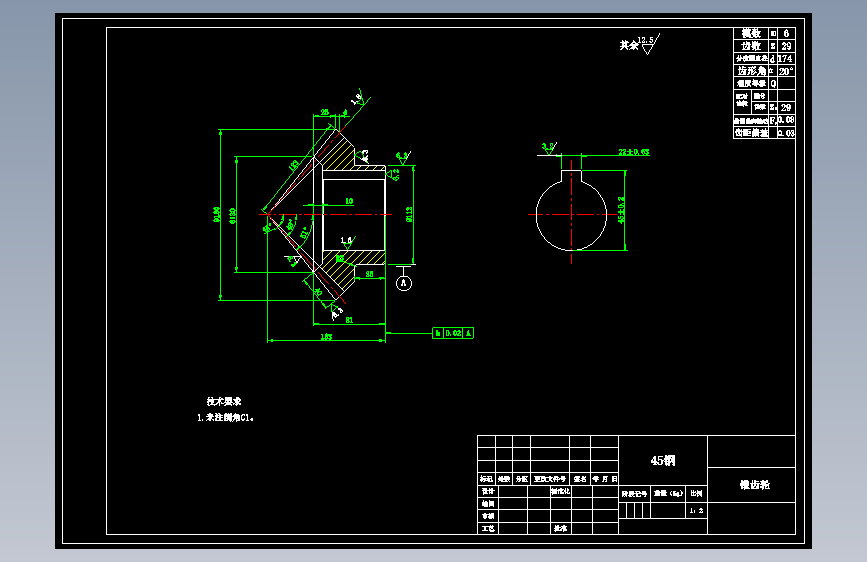Viewport: 867px width, 562px height.
Task: Click the keyway width dimension starting with '22±'
Action: [634, 152]
